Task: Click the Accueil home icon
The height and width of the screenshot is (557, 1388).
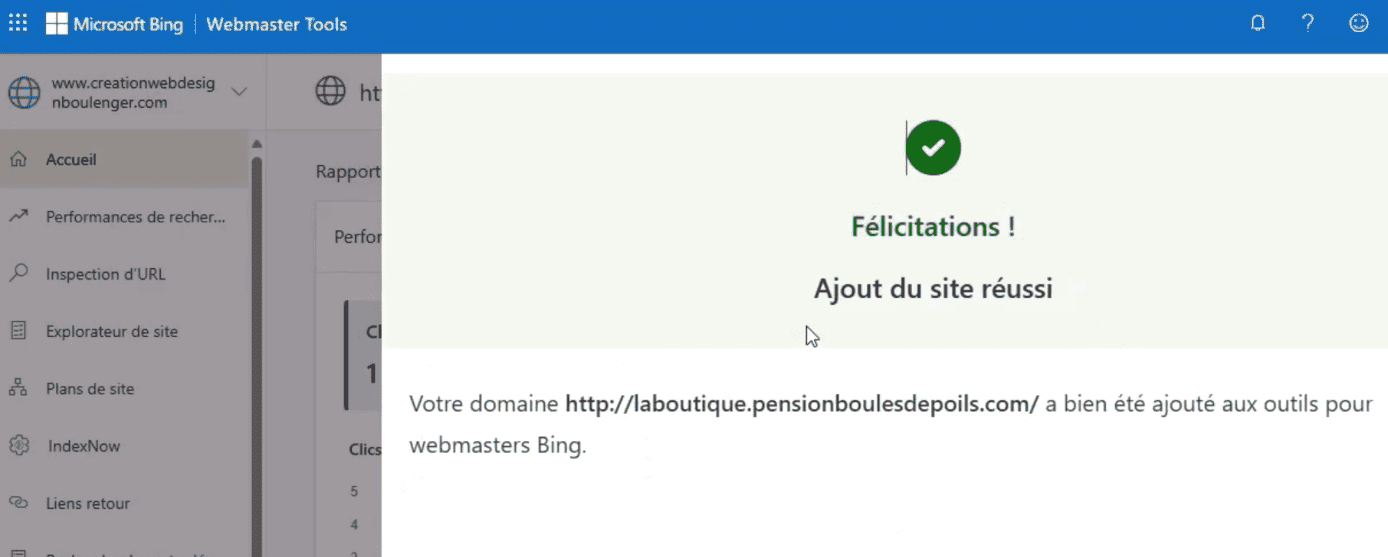Action: 18,159
